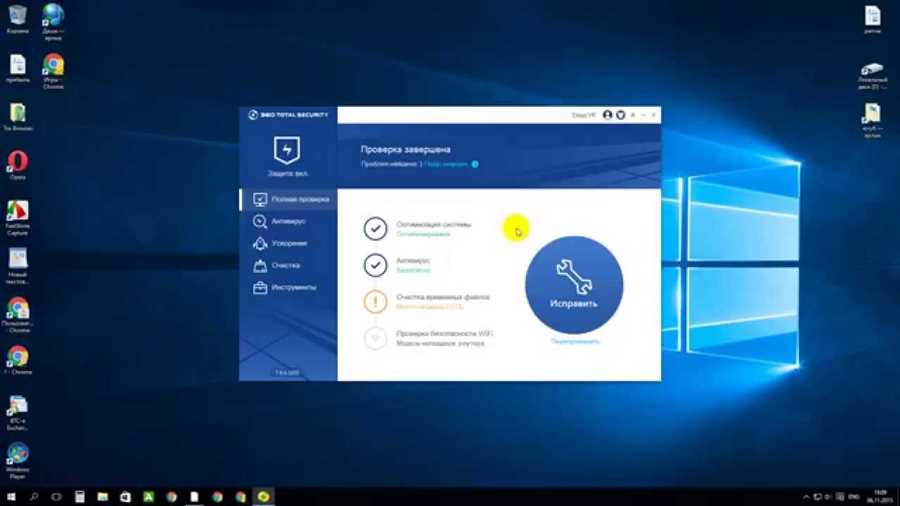Open the Calculator taskbar icon

[80, 497]
